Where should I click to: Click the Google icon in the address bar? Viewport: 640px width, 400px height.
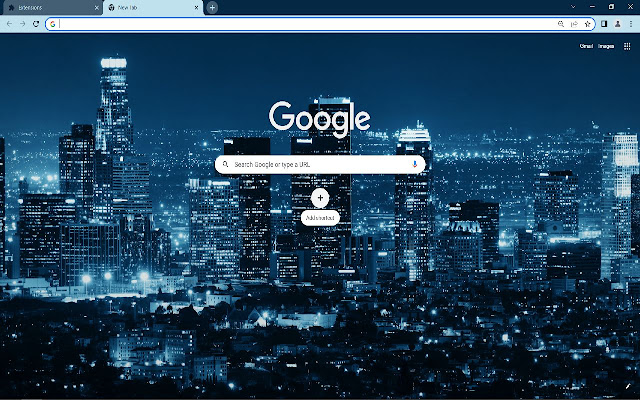point(53,24)
